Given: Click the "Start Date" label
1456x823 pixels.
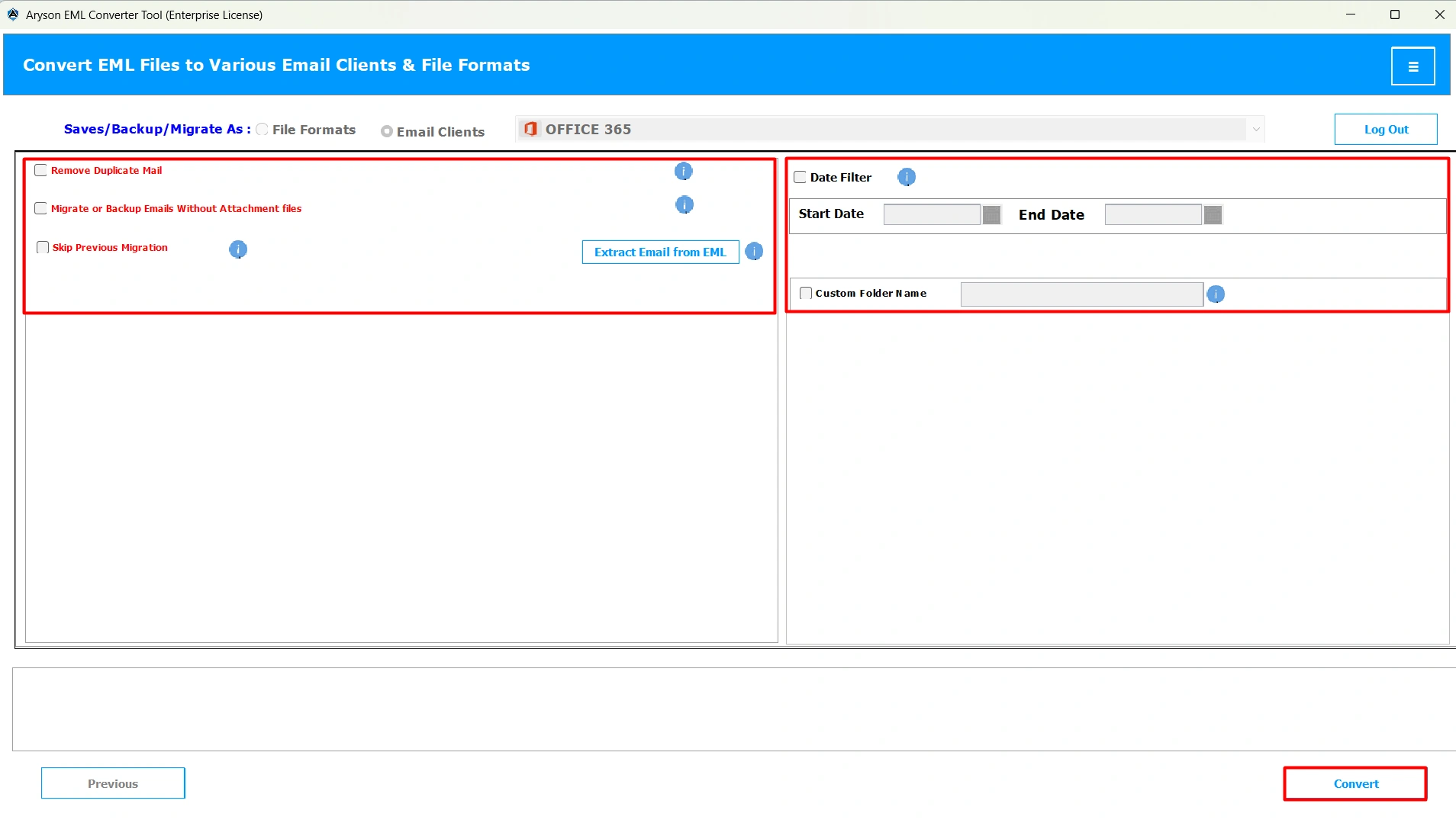Looking at the screenshot, I should click(831, 214).
